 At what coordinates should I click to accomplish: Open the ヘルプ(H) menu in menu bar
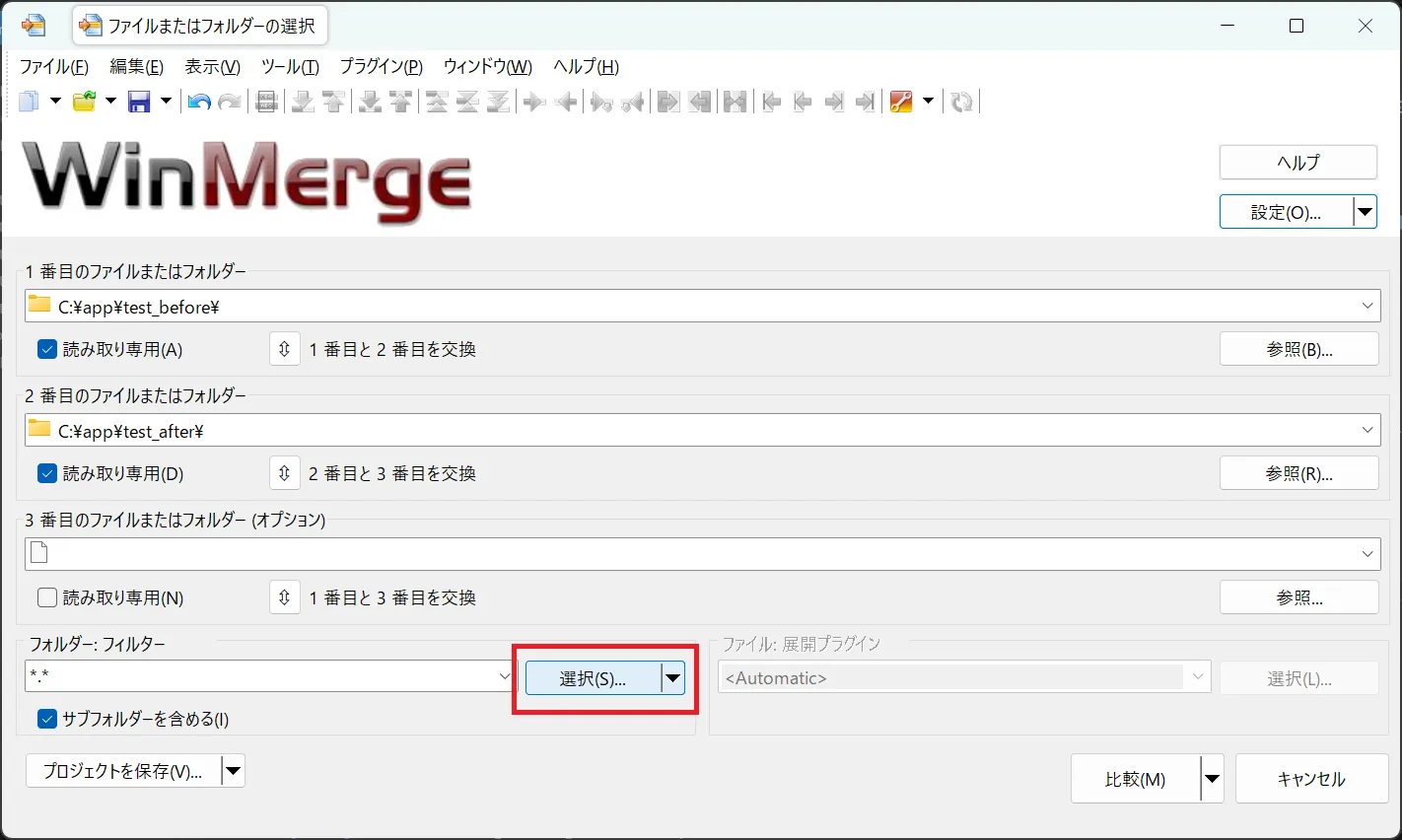coord(587,67)
